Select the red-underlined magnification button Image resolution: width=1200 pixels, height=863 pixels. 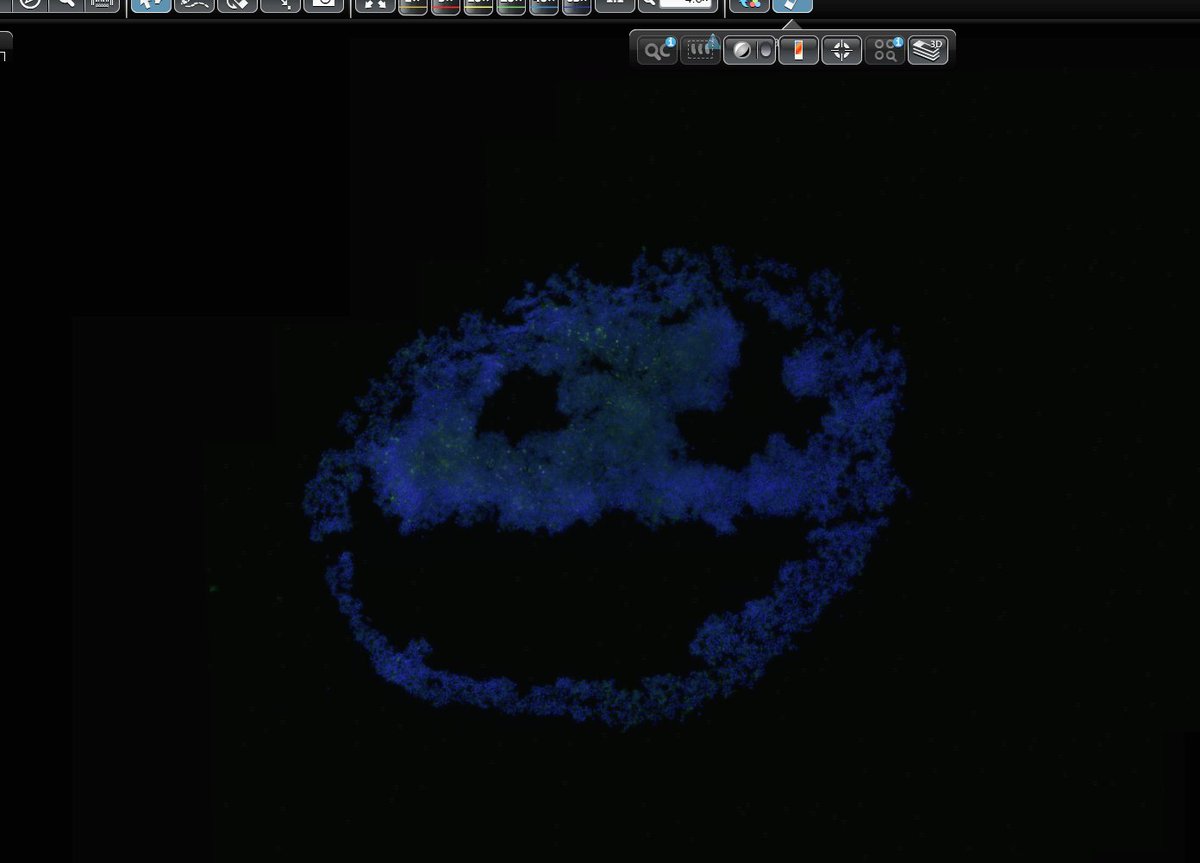(x=445, y=5)
